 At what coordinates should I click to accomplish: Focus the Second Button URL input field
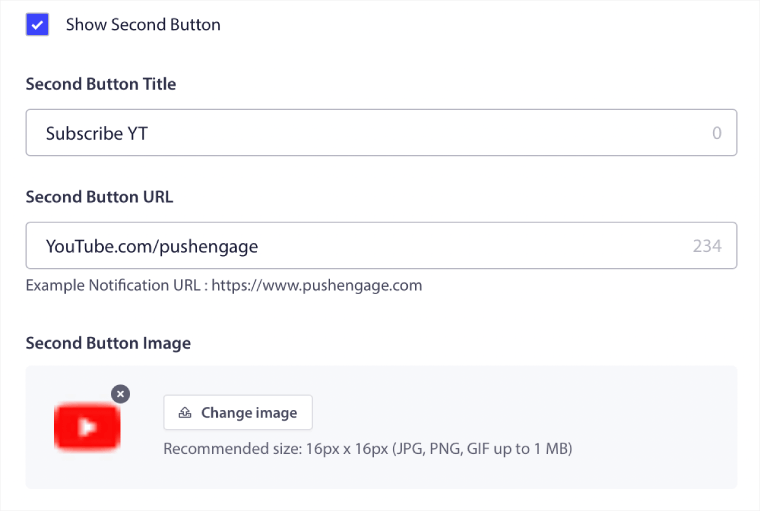click(450, 245)
